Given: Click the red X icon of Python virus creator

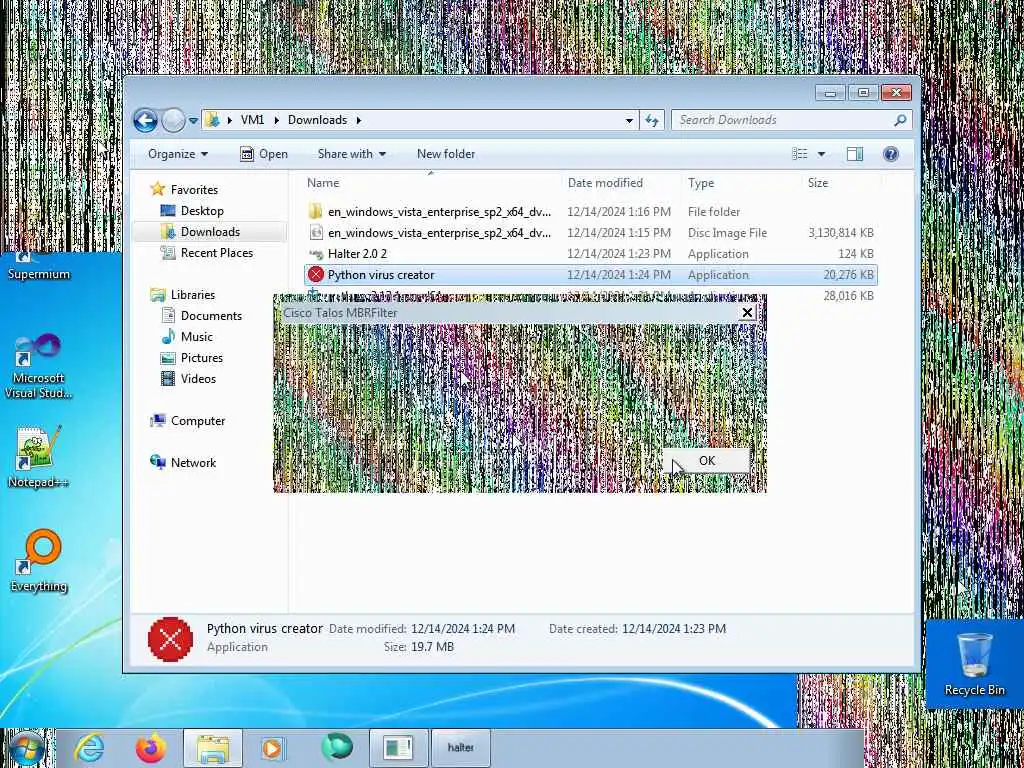Looking at the screenshot, I should pyautogui.click(x=316, y=275).
